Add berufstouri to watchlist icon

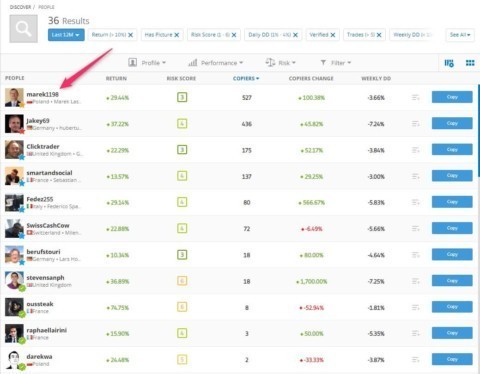(415, 255)
